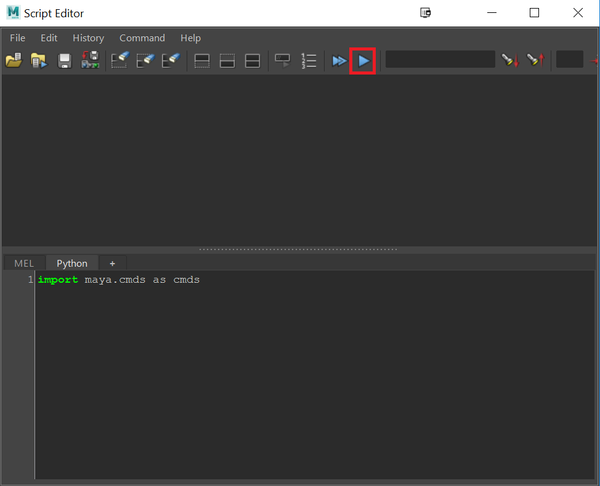Viewport: 600px width, 486px height.
Task: Click the Execute play button
Action: 363,61
